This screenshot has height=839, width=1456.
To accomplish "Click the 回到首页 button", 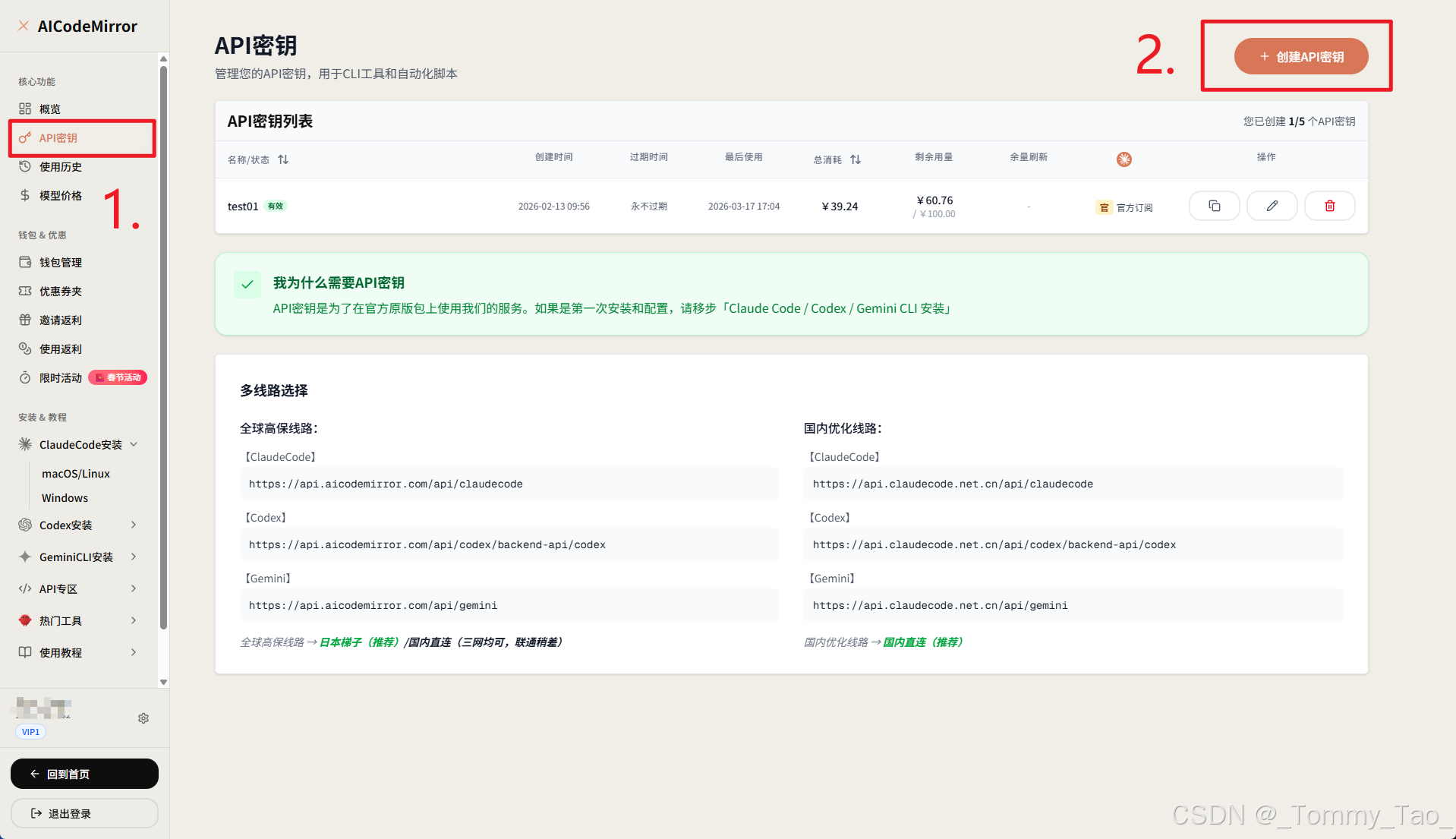I will pyautogui.click(x=84, y=774).
